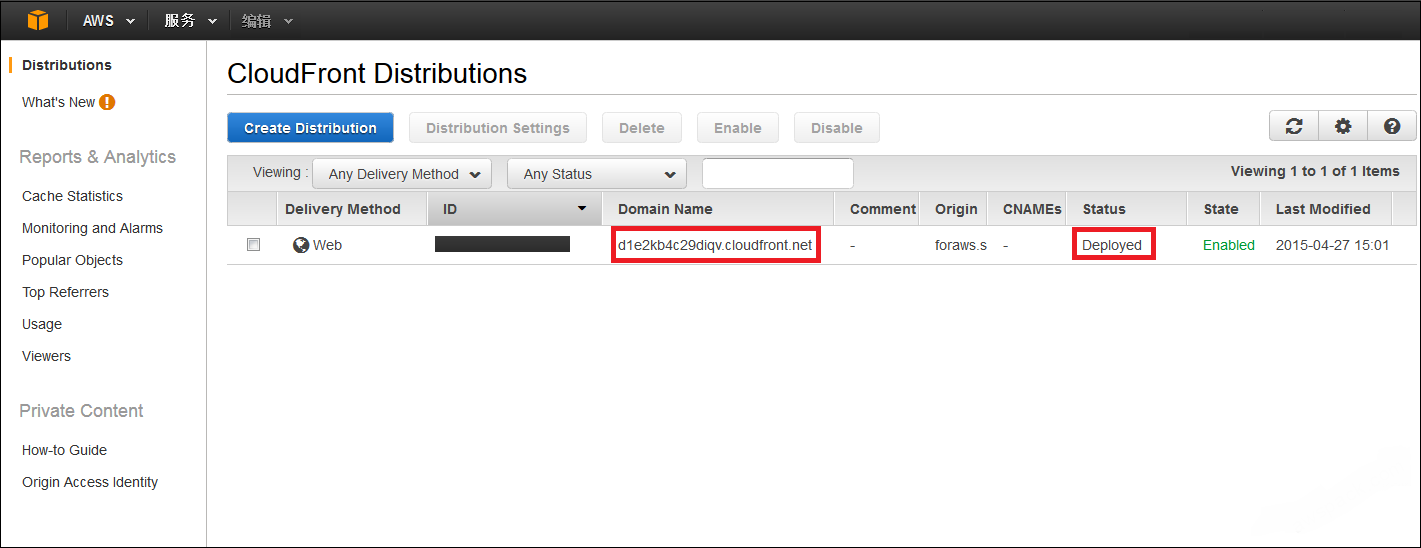Image resolution: width=1421 pixels, height=548 pixels.
Task: Open the help question mark icon
Action: 1392,126
